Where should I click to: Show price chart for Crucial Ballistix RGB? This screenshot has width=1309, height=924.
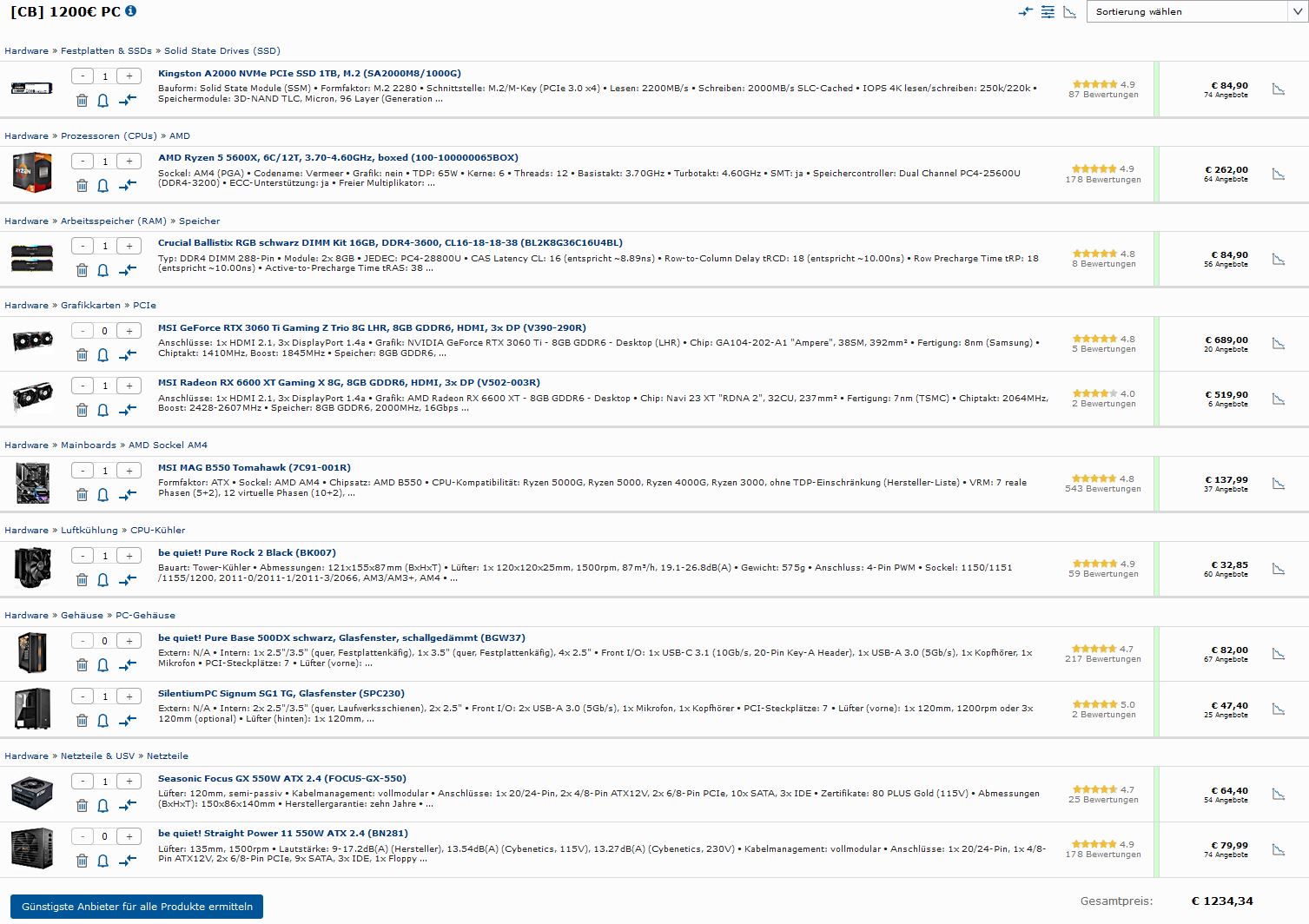[x=1279, y=259]
